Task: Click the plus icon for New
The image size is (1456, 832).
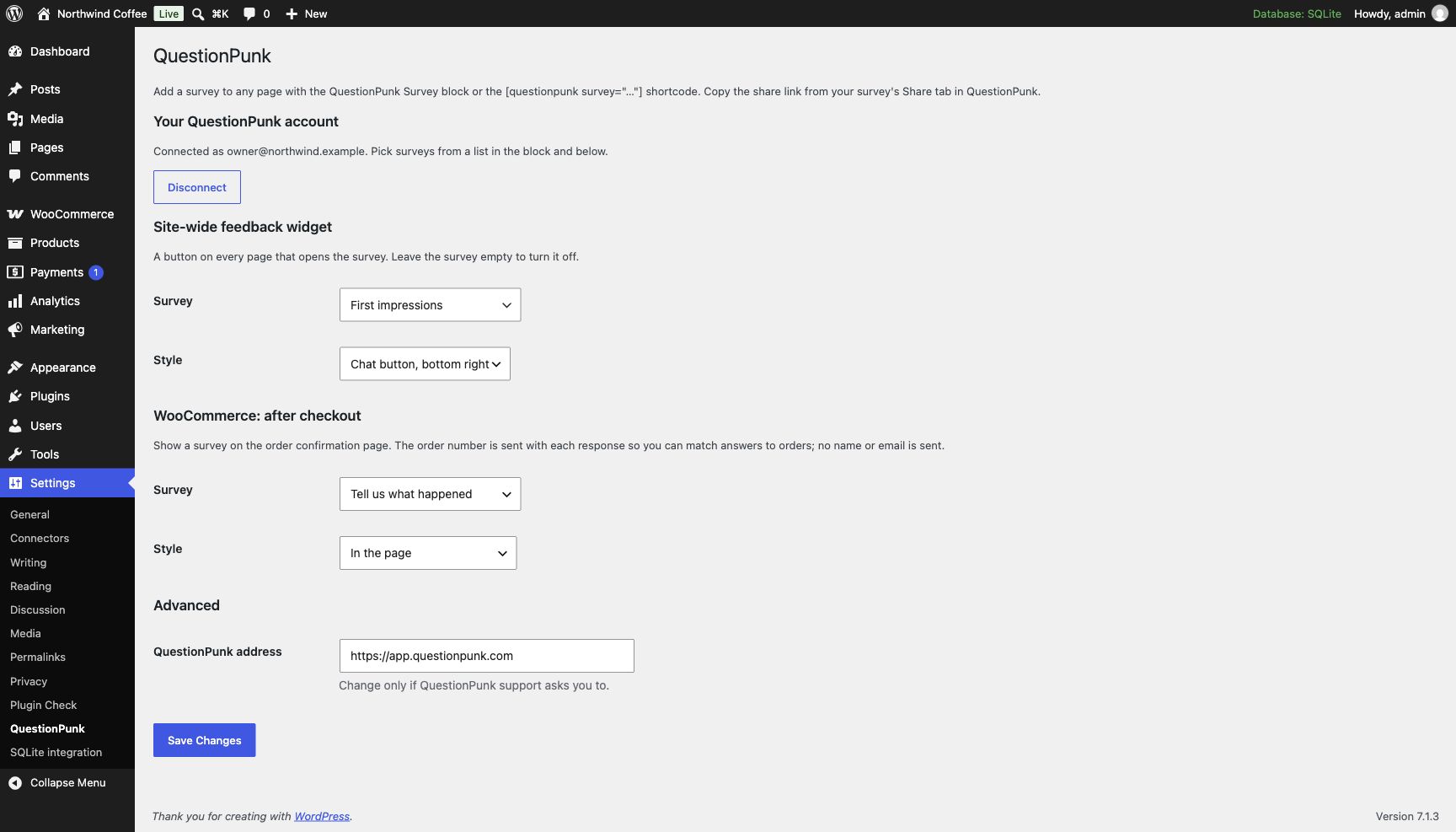Action: [292, 13]
